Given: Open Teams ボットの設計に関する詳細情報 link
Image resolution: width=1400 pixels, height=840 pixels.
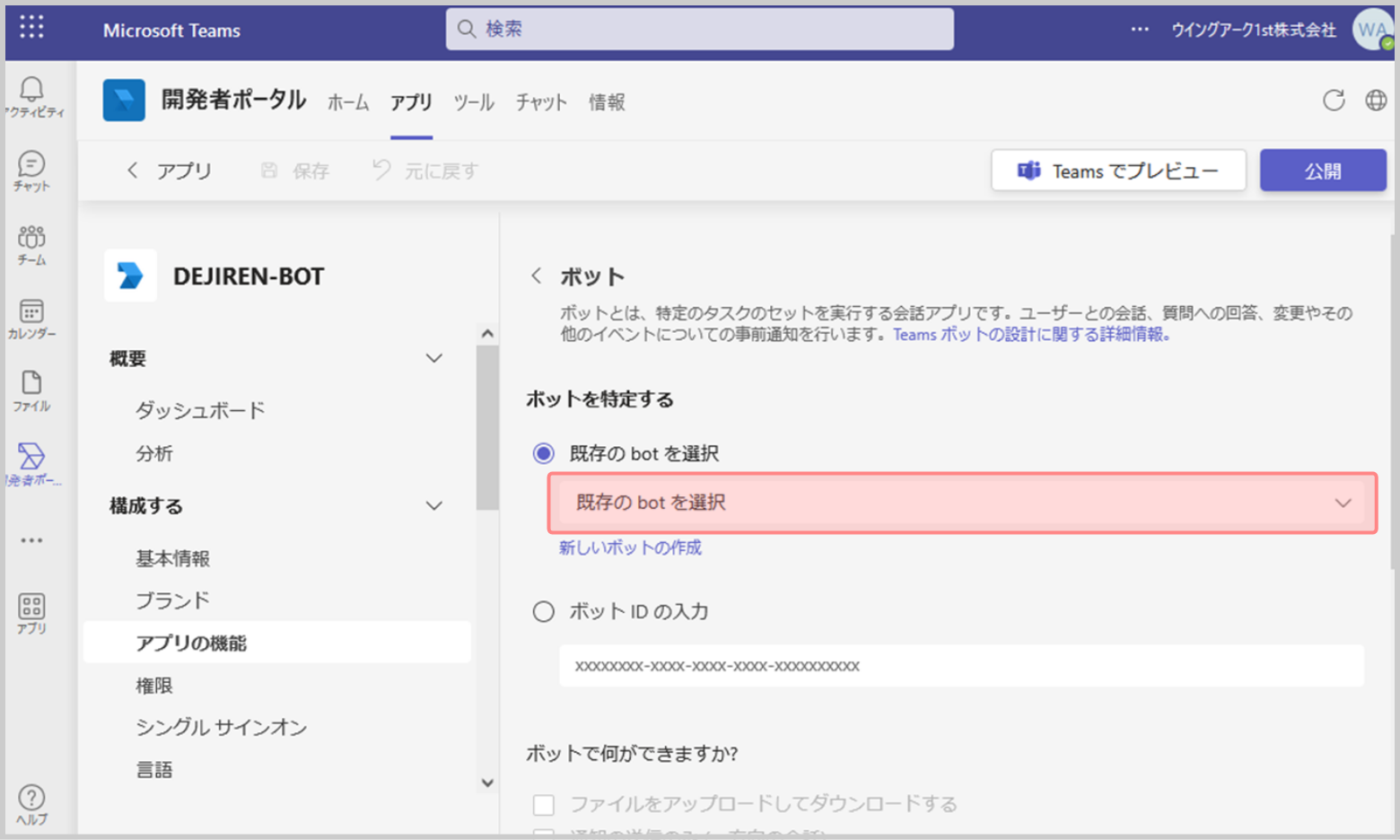Looking at the screenshot, I should click(1031, 335).
